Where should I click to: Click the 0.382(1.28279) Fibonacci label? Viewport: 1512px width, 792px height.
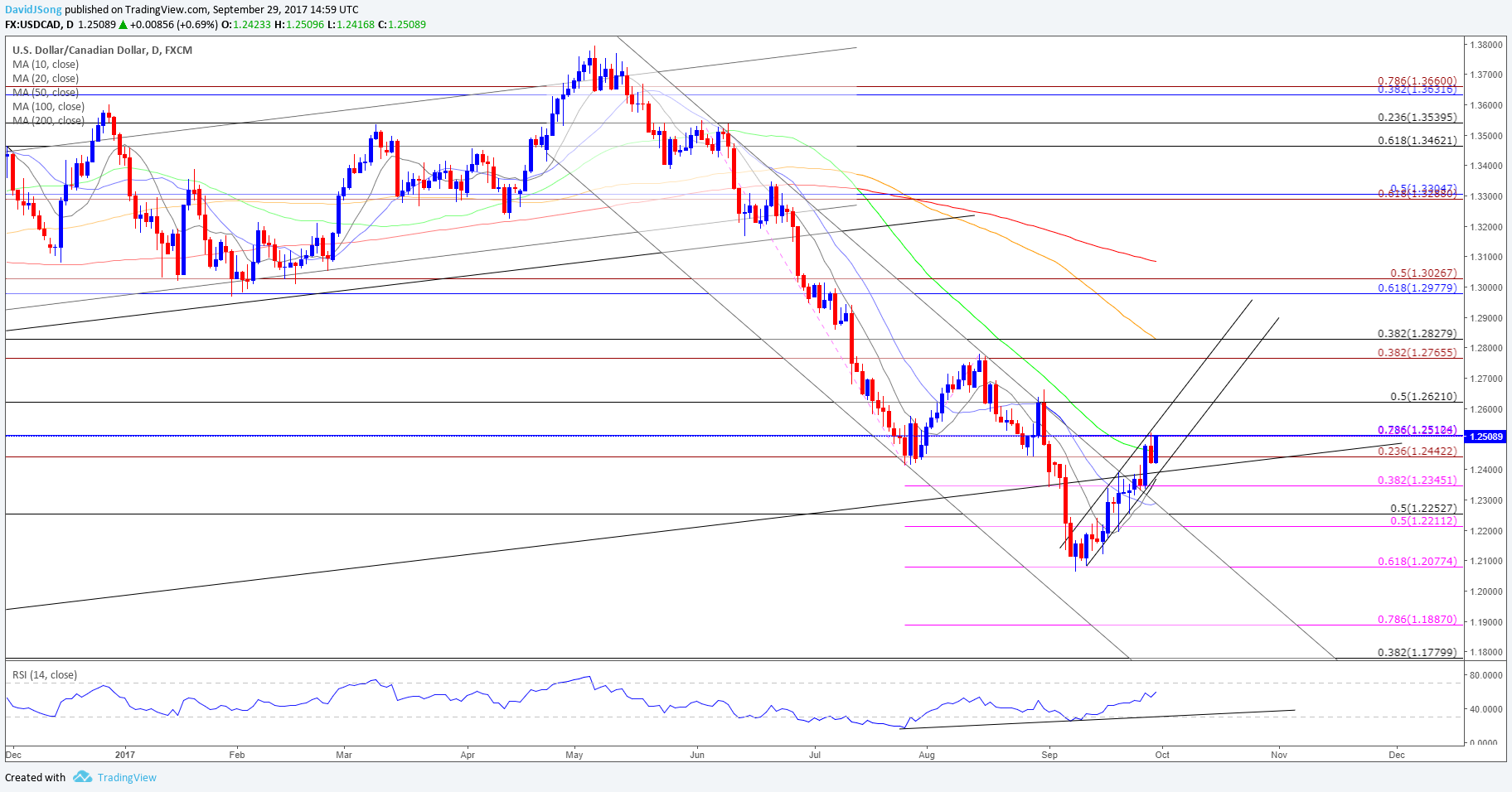[1417, 334]
